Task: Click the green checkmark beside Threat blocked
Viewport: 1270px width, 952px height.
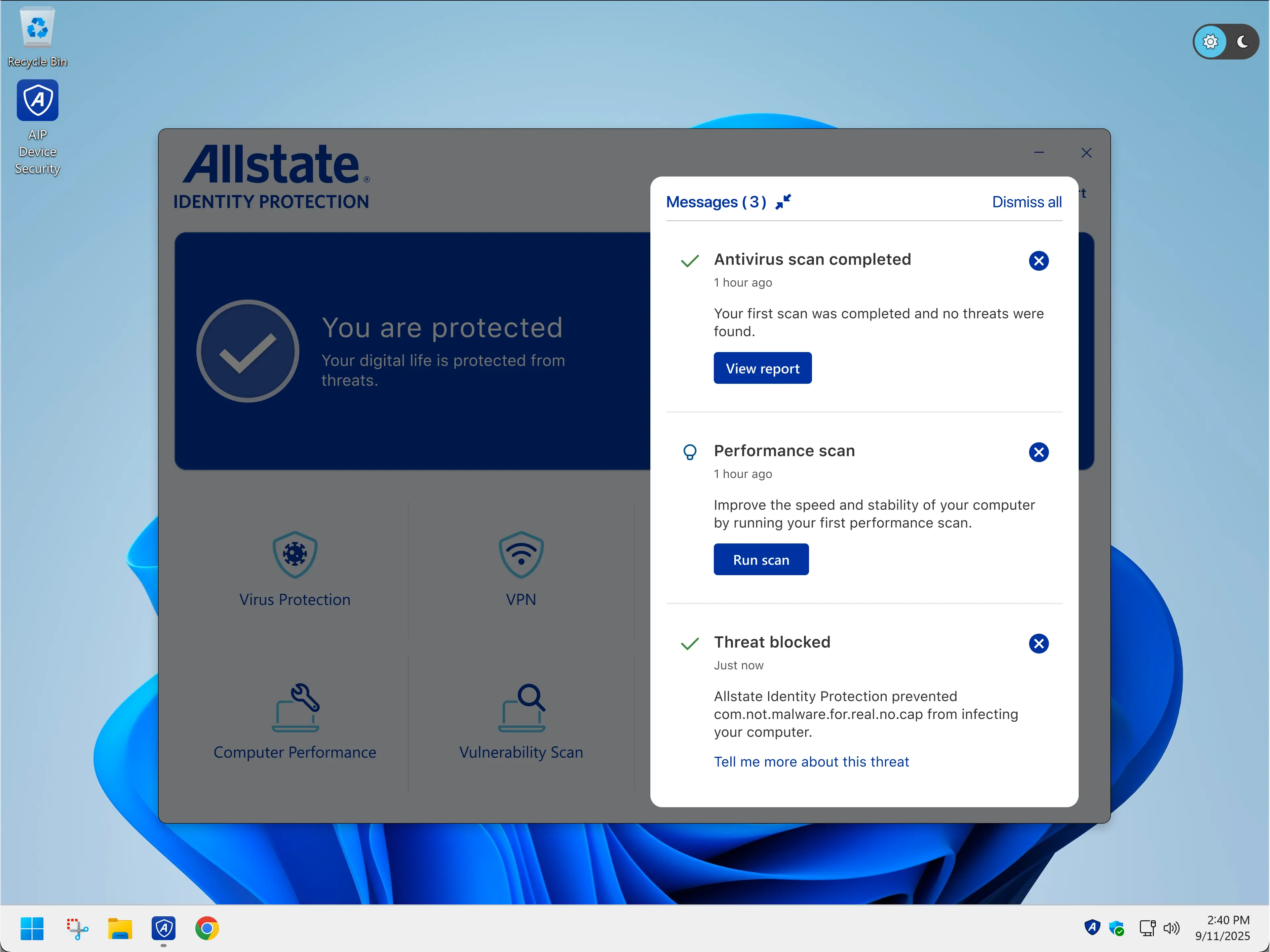Action: click(690, 643)
